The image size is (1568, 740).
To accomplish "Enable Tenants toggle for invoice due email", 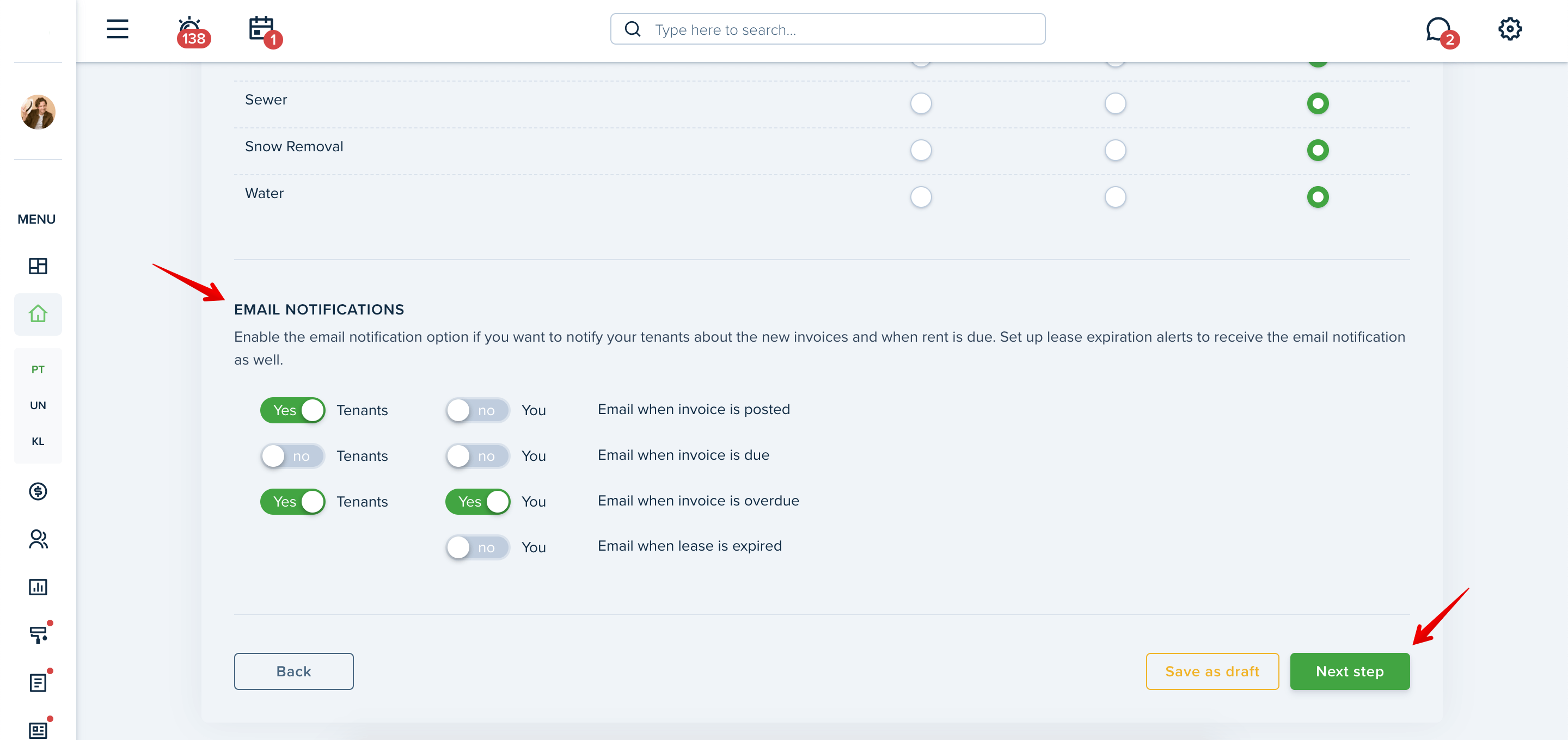I will tap(293, 456).
